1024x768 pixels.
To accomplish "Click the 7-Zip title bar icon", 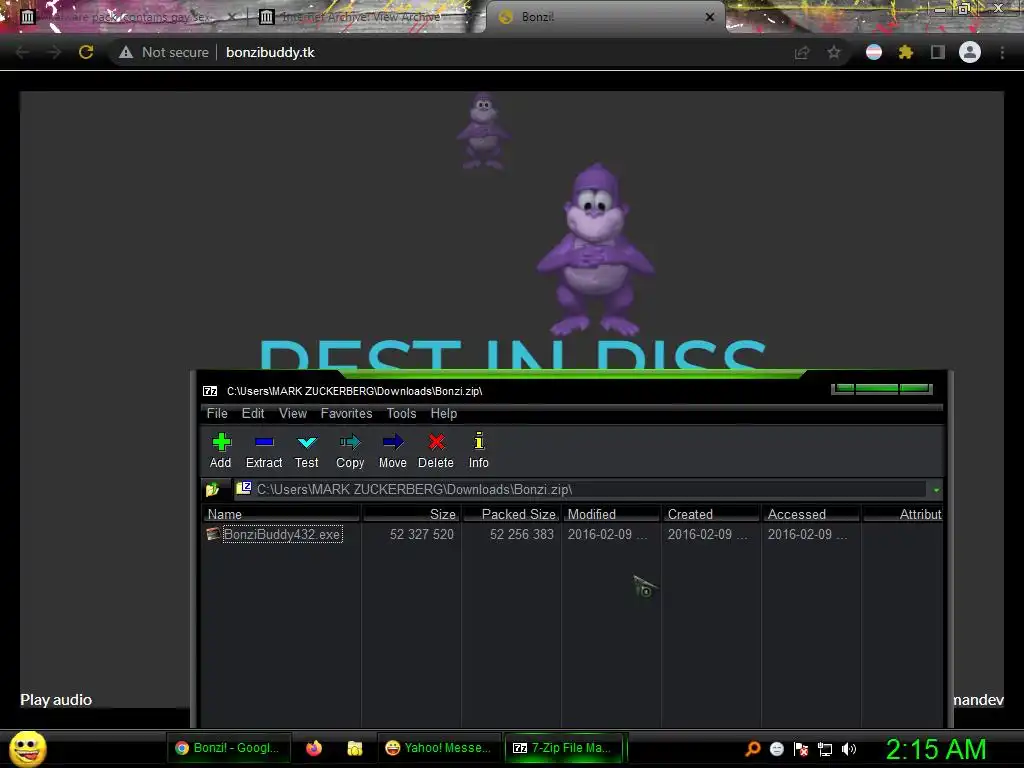I will click(210, 391).
